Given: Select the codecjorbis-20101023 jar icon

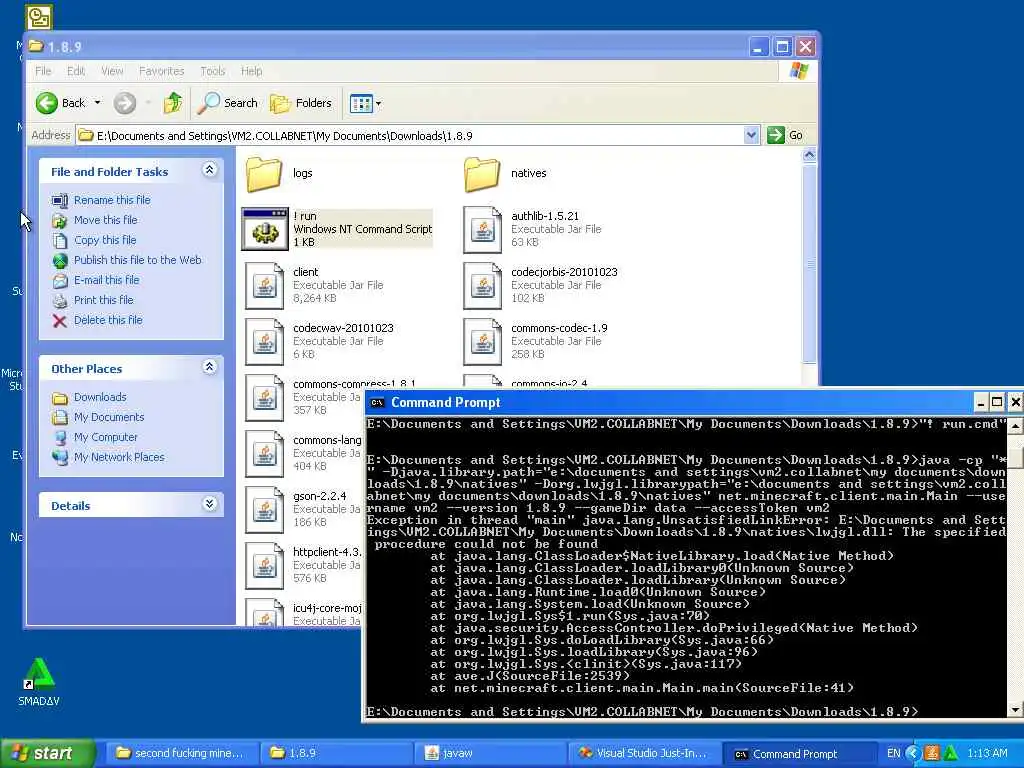Looking at the screenshot, I should tap(483, 285).
